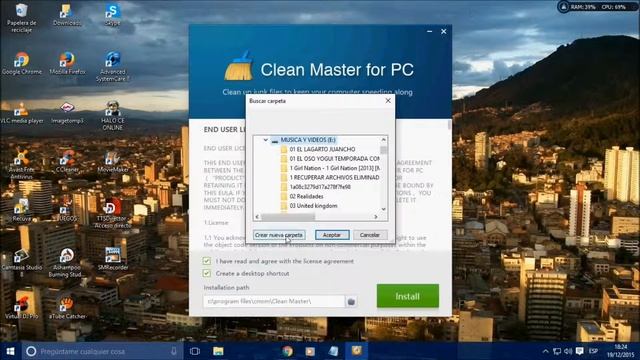This screenshot has height=360, width=640.
Task: Select folder 1 RECUPERAR ARCHIVOS ELIMINAD
Action: coord(330,178)
